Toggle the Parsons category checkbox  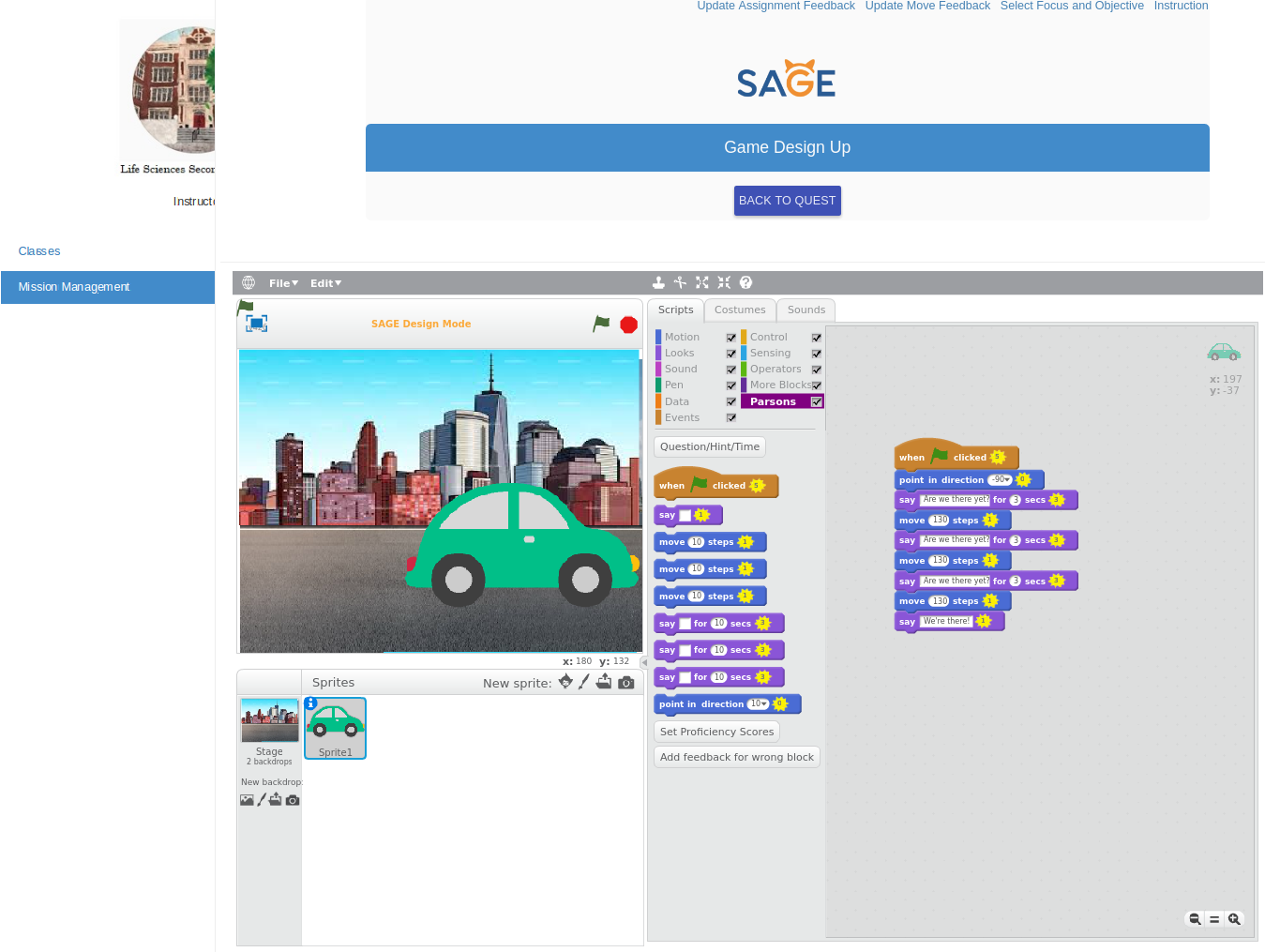click(x=816, y=401)
